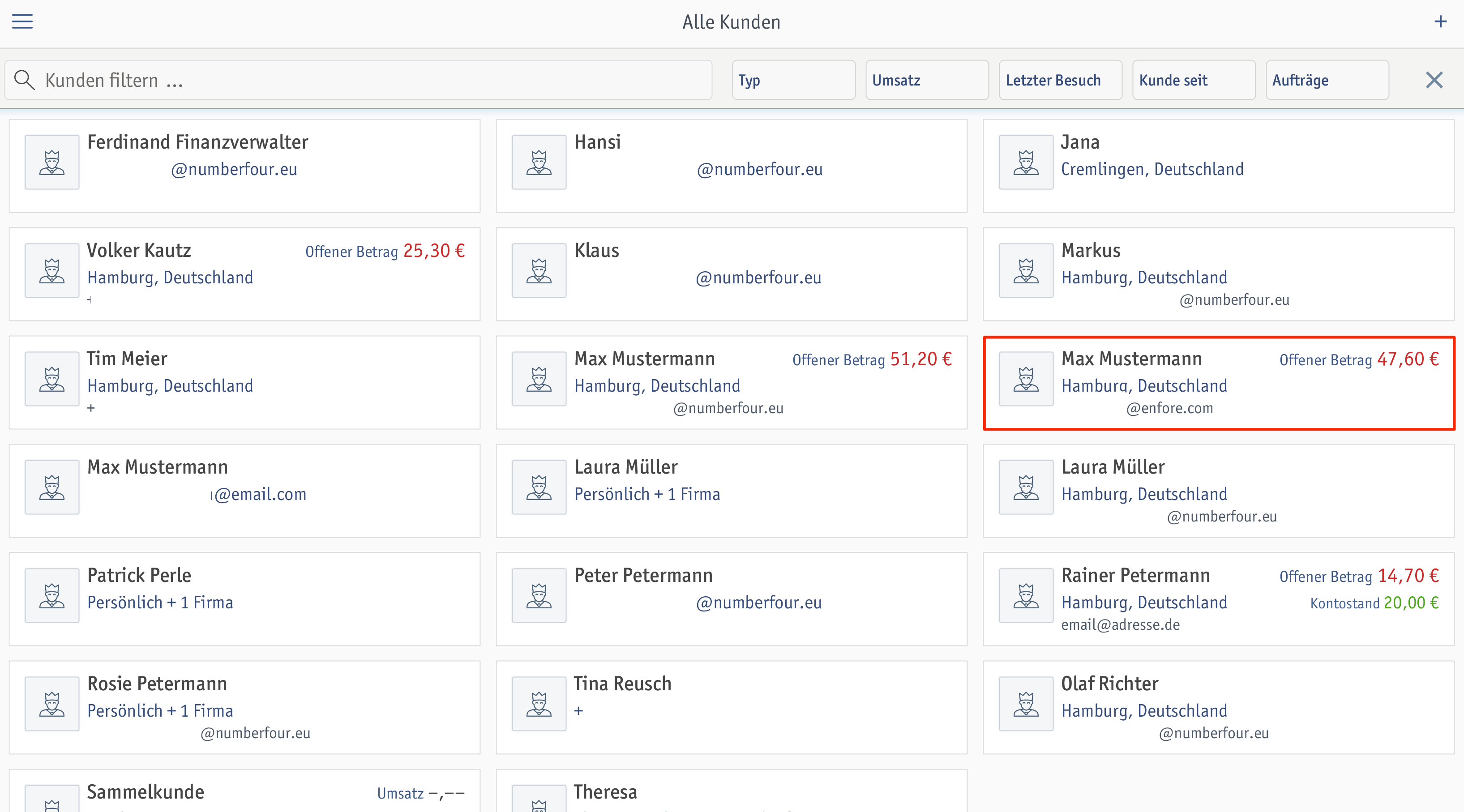
Task: Click Rainer Petermann's avatar icon
Action: (x=1026, y=595)
